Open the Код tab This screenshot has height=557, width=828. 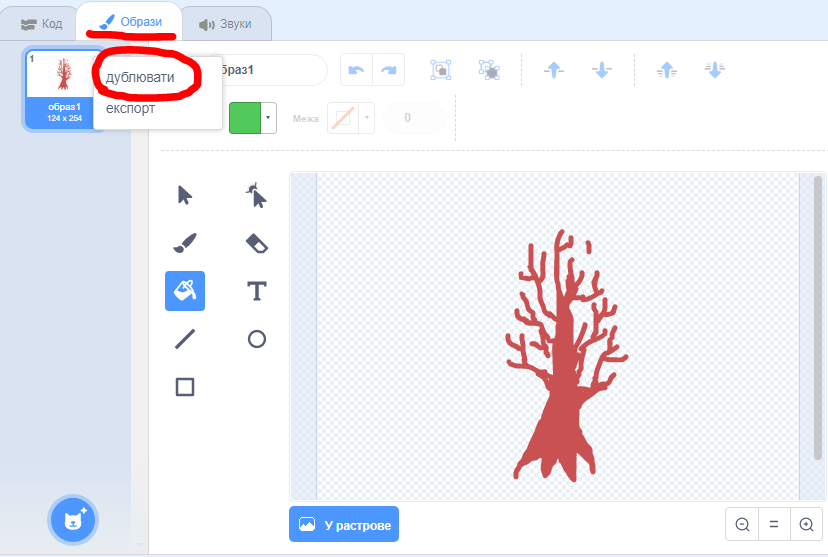click(x=41, y=24)
